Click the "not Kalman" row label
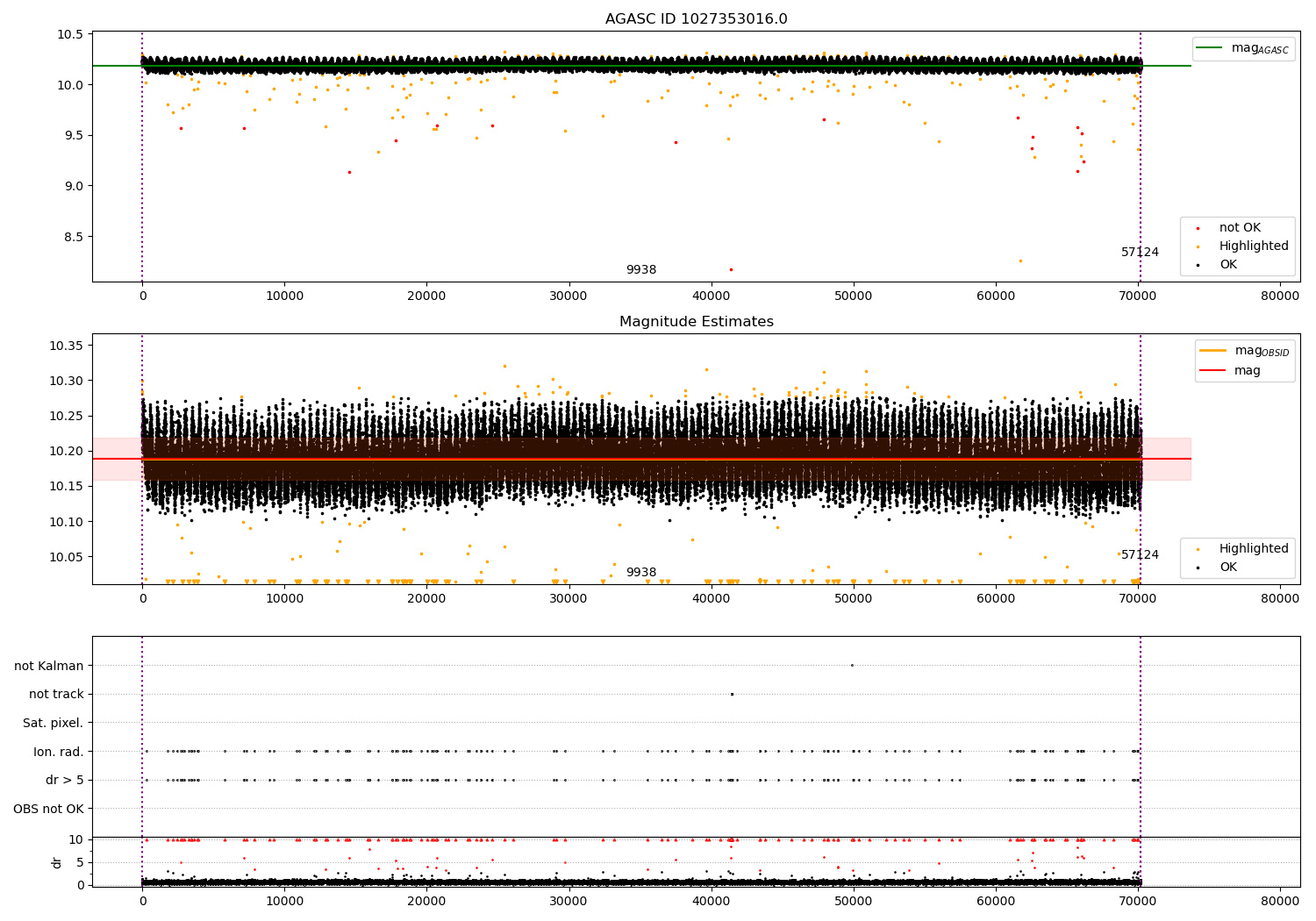The height and width of the screenshot is (921, 1316). pos(49,666)
